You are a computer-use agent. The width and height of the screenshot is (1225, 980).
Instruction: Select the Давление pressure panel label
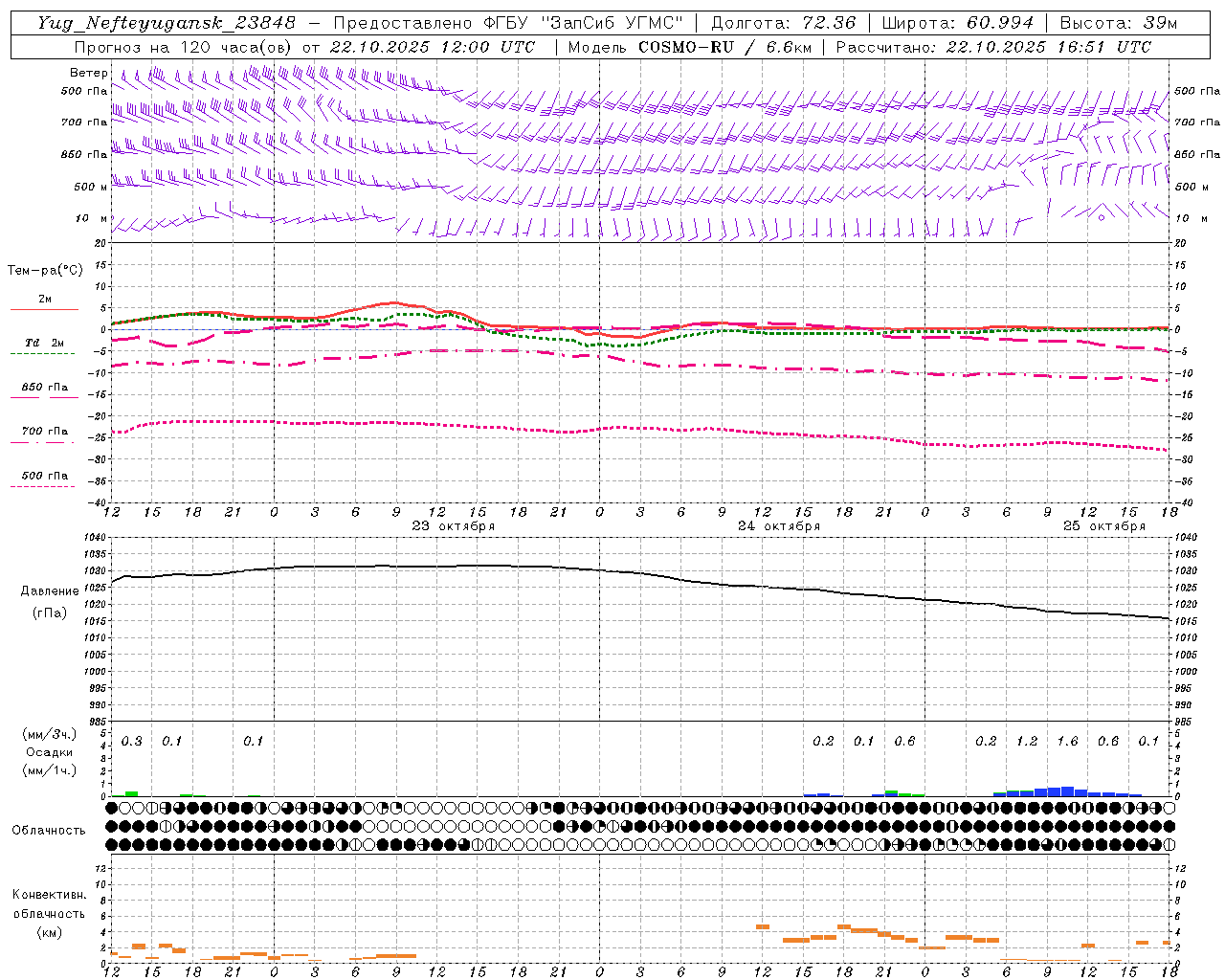coord(50,591)
